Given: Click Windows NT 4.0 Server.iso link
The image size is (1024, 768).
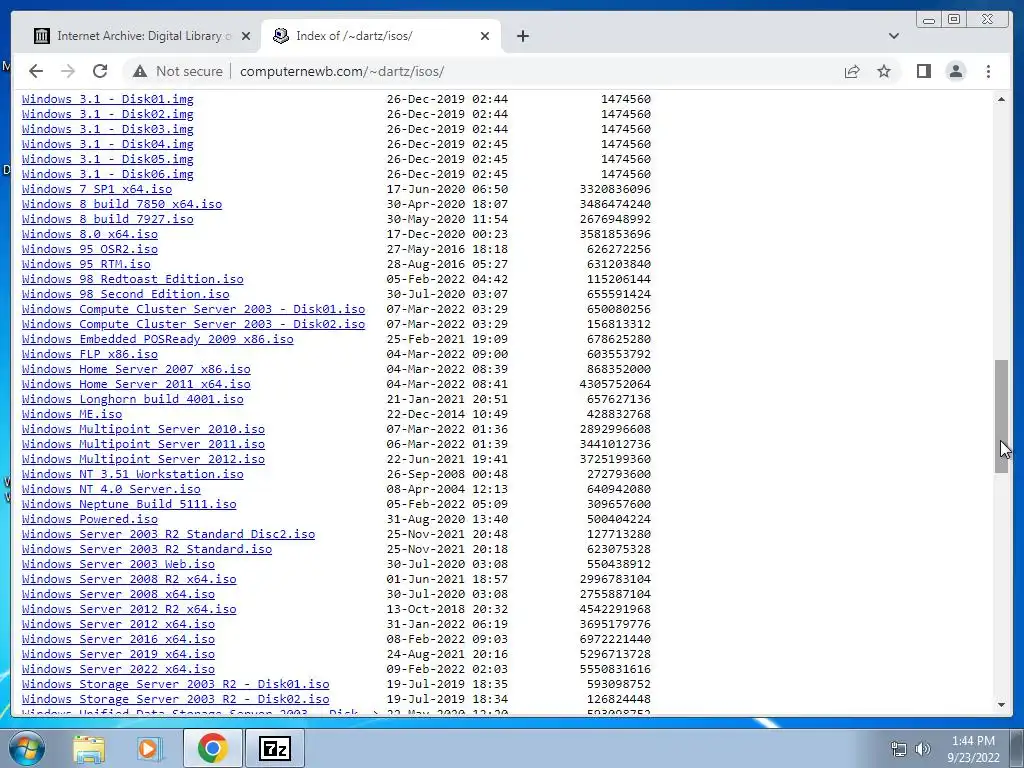Looking at the screenshot, I should [111, 490].
